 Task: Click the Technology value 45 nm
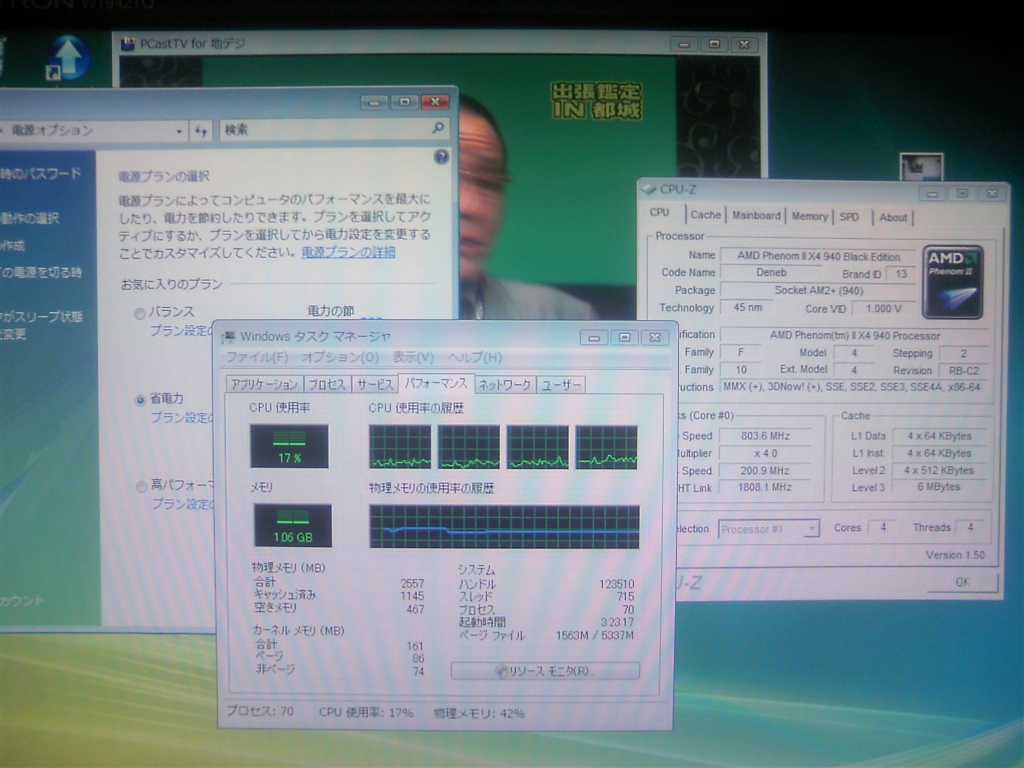pos(747,308)
